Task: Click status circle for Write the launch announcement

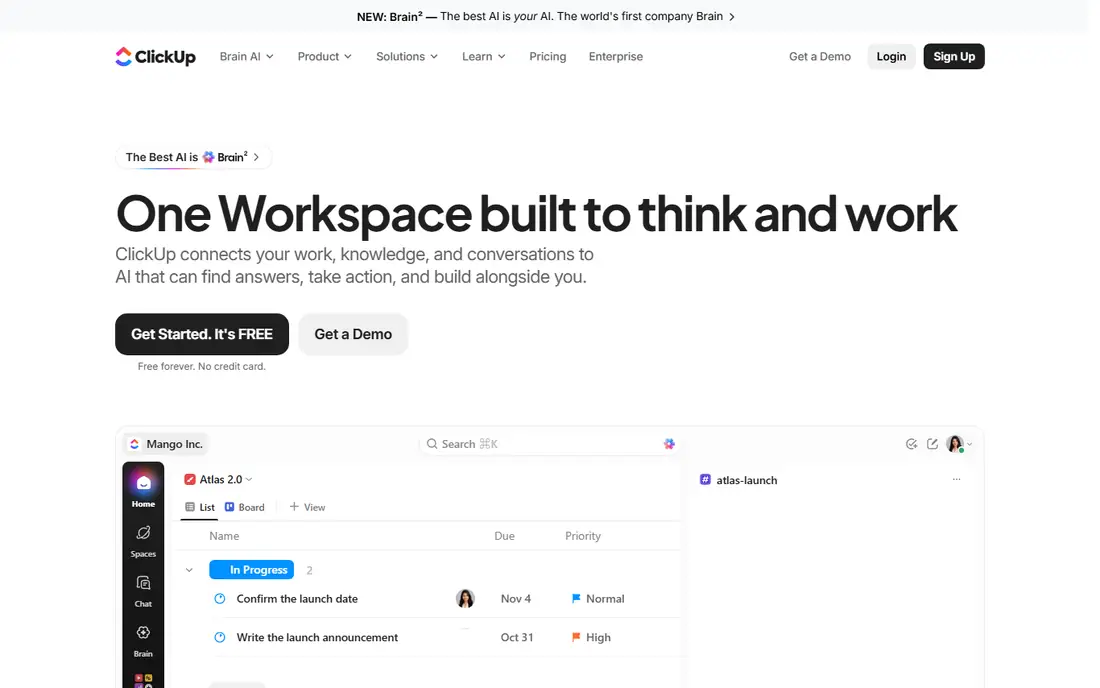Action: (x=220, y=638)
